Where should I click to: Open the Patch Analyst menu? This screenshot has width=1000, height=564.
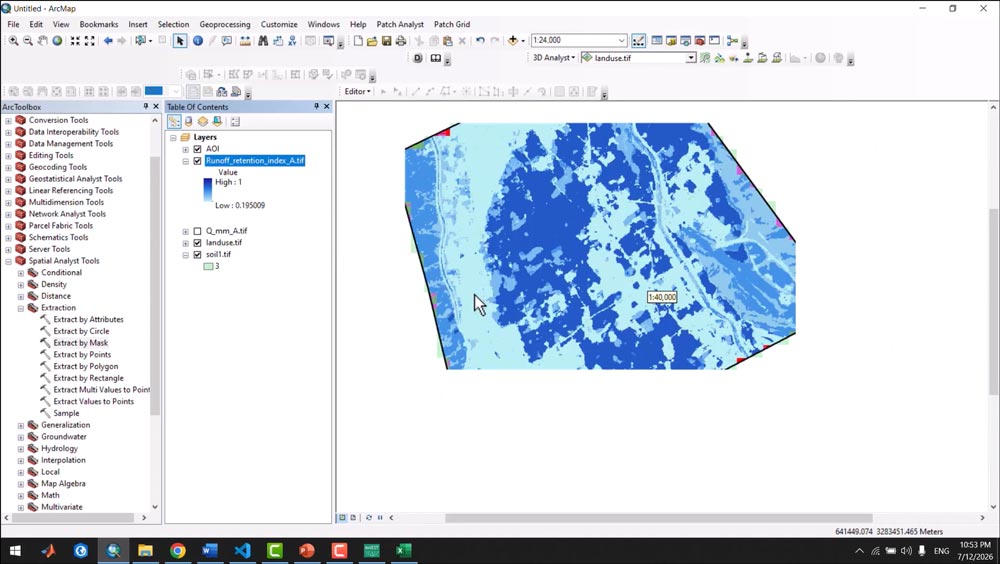coord(400,24)
